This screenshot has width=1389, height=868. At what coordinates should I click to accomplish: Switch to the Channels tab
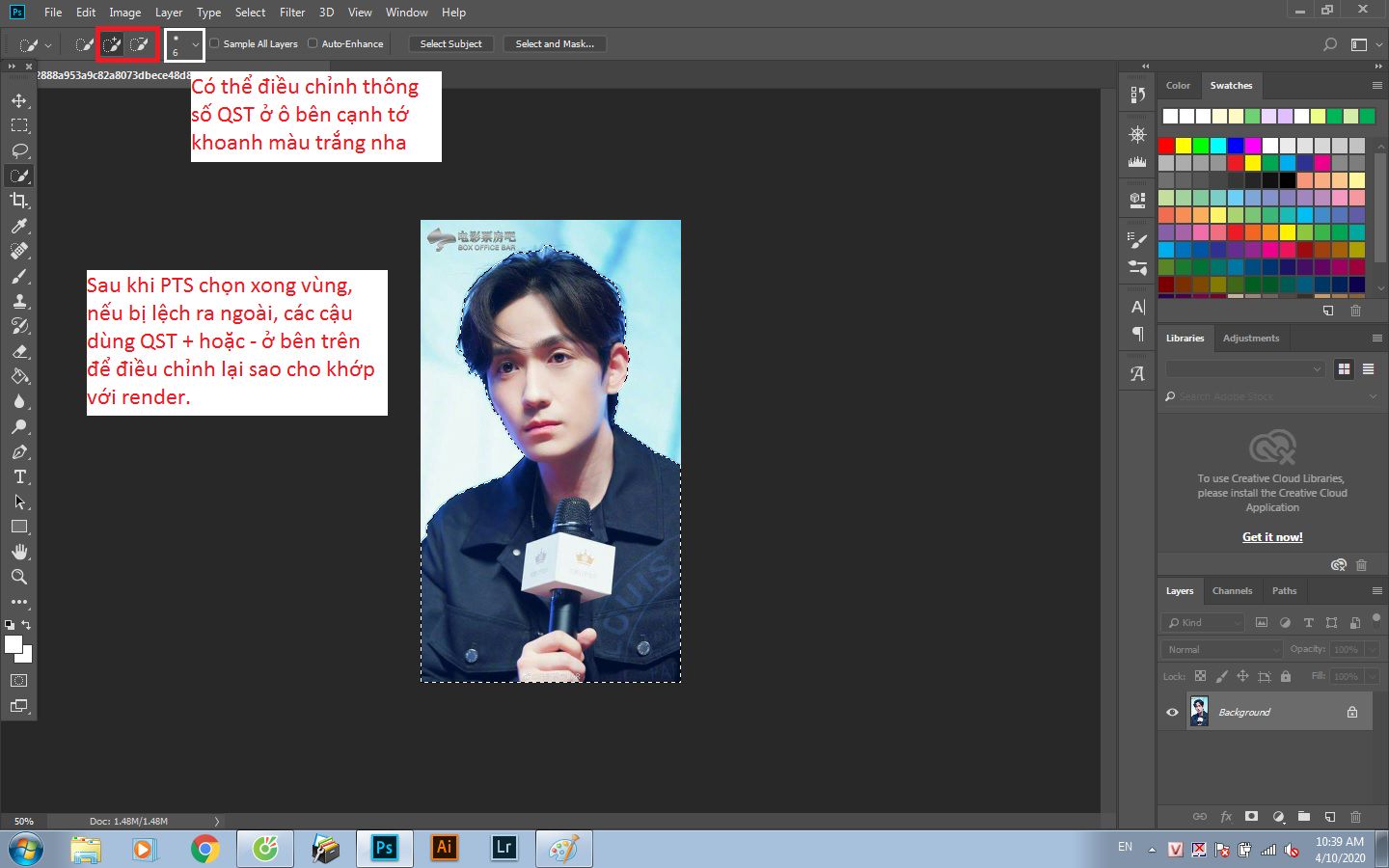[x=1232, y=591]
